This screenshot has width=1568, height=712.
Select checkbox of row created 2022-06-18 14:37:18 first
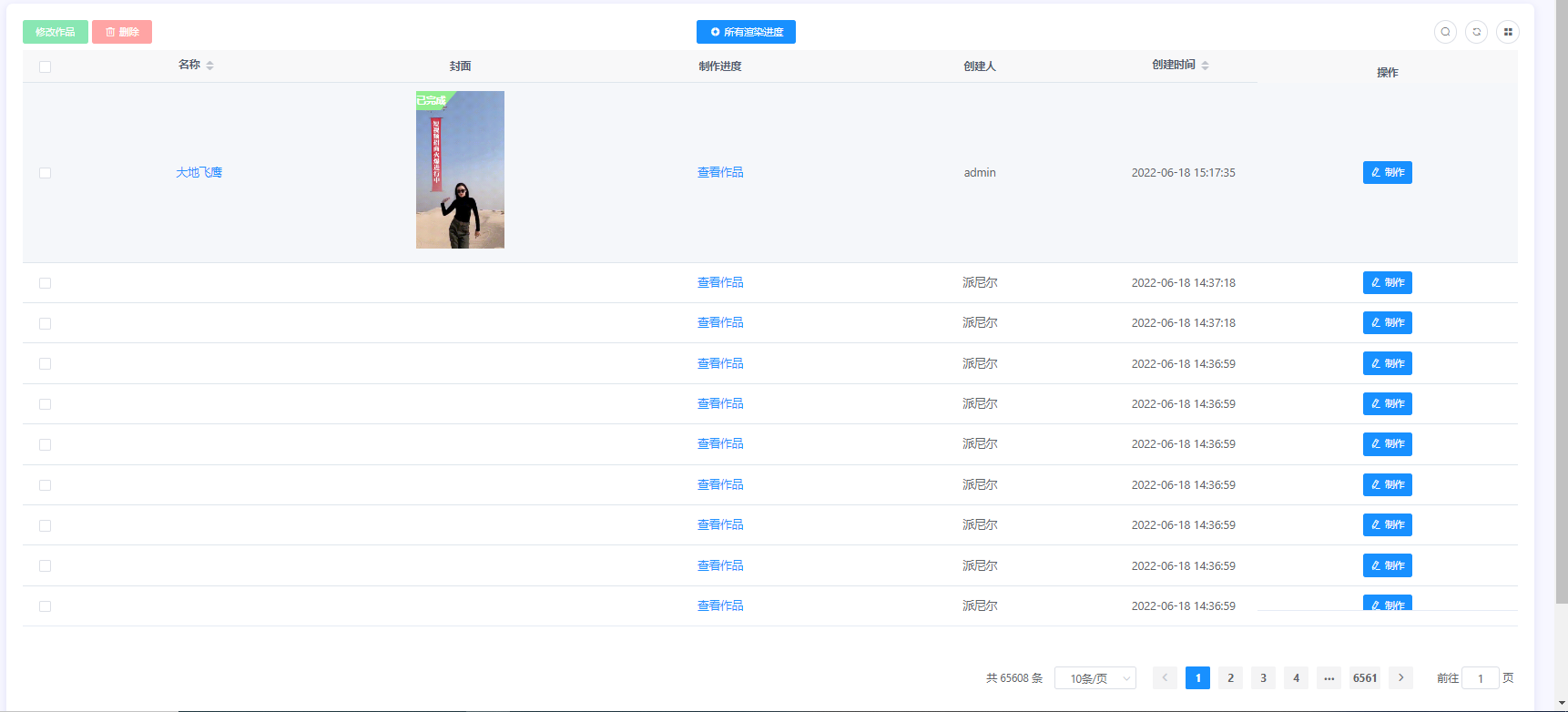[45, 283]
